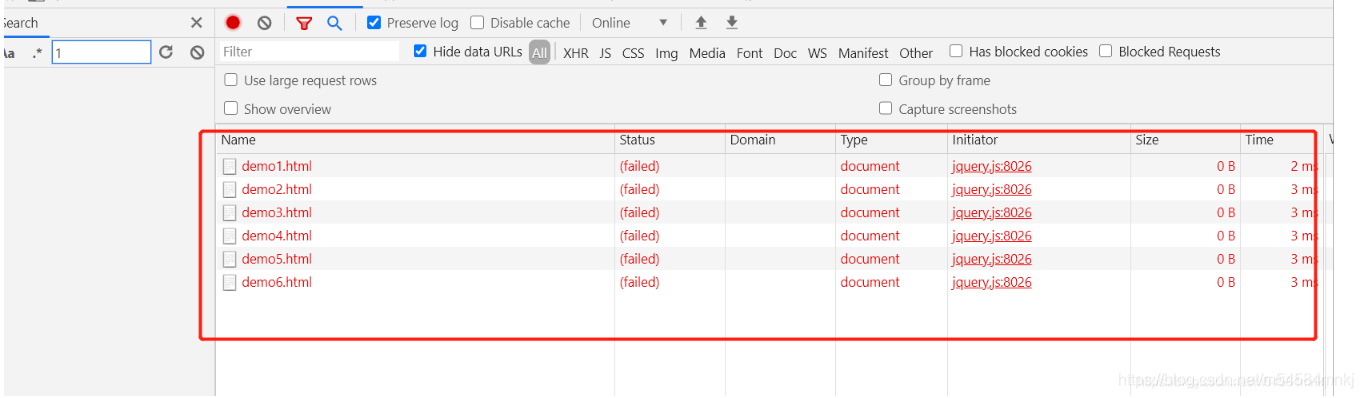Viewport: 1363px width, 398px height.
Task: Check Blocked Requests option
Action: tap(1106, 51)
